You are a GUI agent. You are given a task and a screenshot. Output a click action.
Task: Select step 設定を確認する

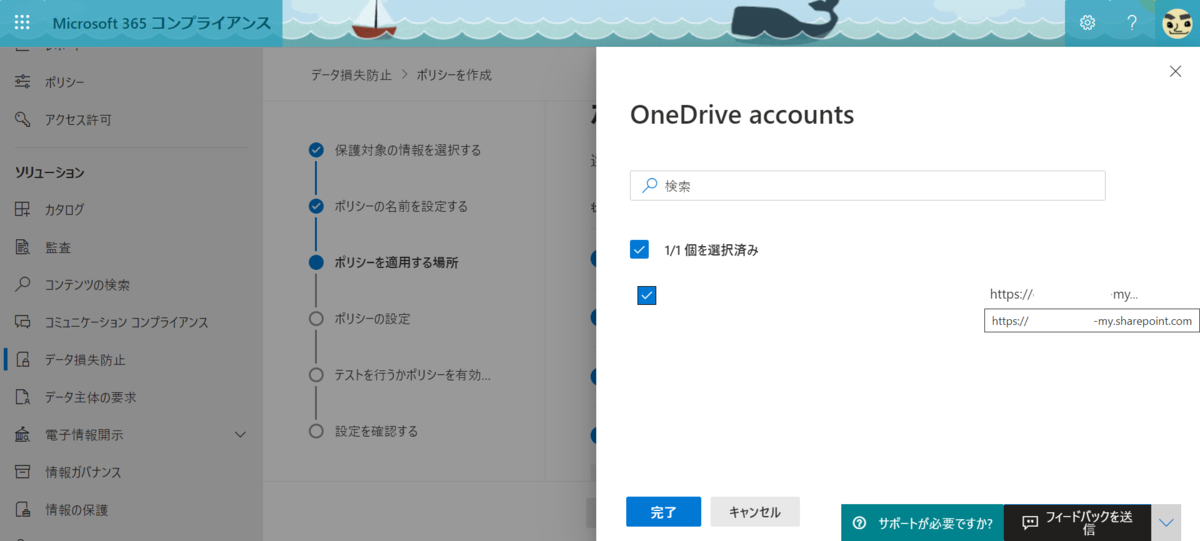pos(376,431)
